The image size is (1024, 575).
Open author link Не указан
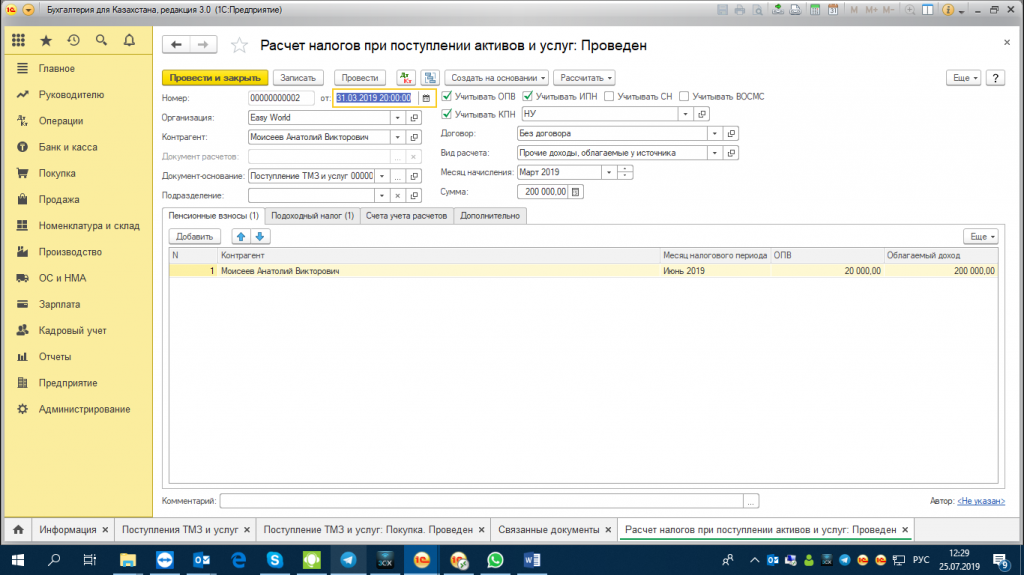981,501
